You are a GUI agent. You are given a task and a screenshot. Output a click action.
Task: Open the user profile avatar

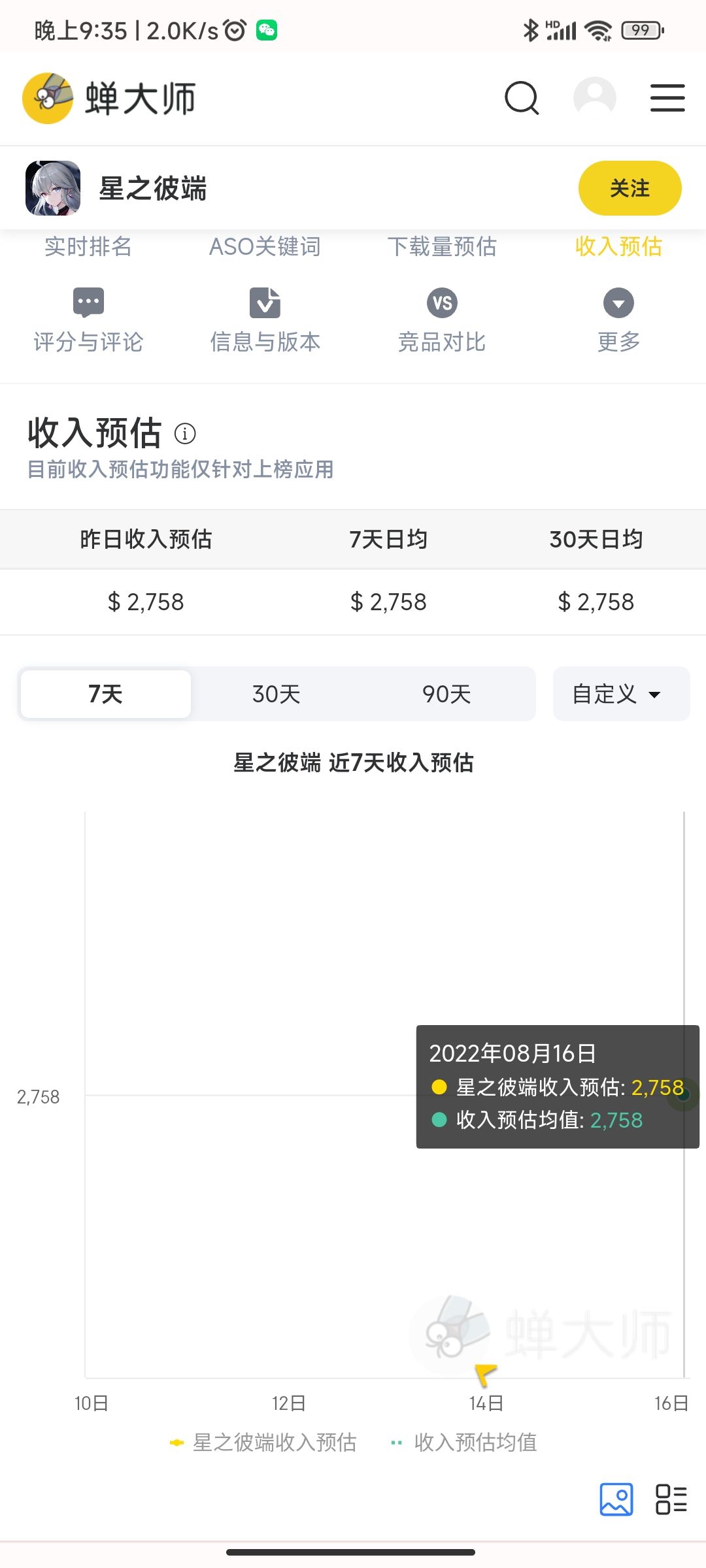pyautogui.click(x=595, y=98)
